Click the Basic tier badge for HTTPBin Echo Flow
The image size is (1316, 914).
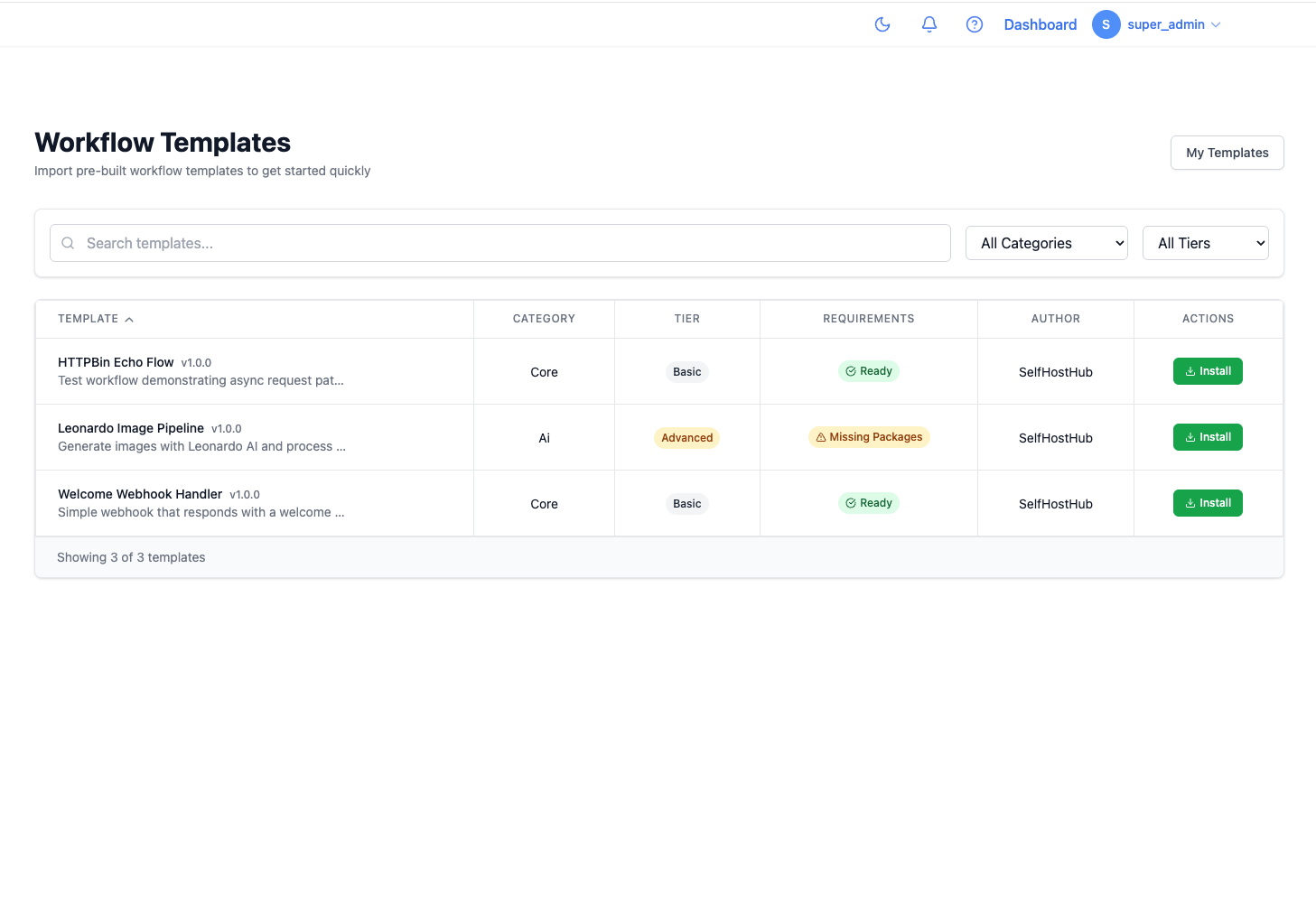click(x=686, y=371)
